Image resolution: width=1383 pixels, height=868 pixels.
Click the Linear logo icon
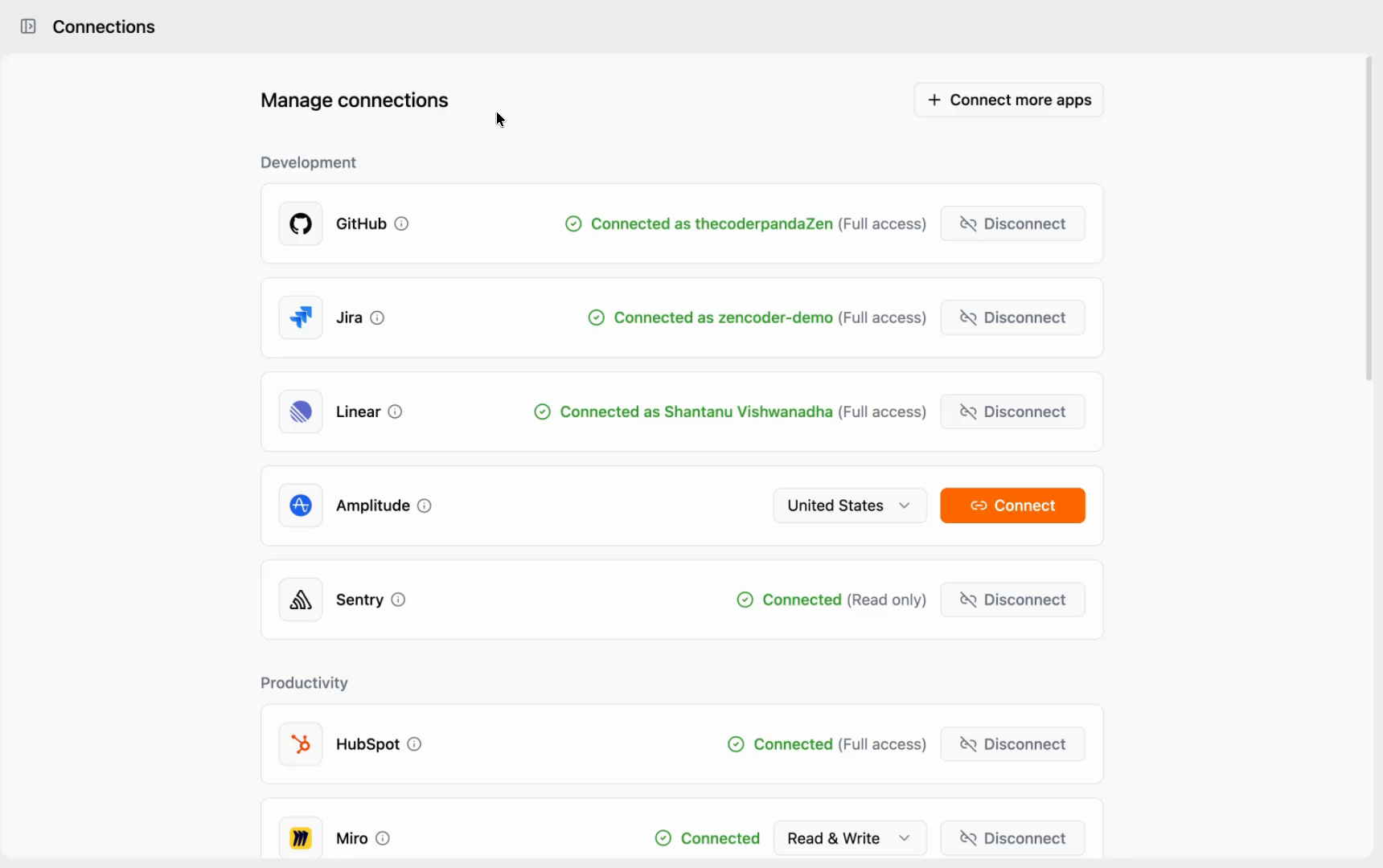(x=301, y=411)
